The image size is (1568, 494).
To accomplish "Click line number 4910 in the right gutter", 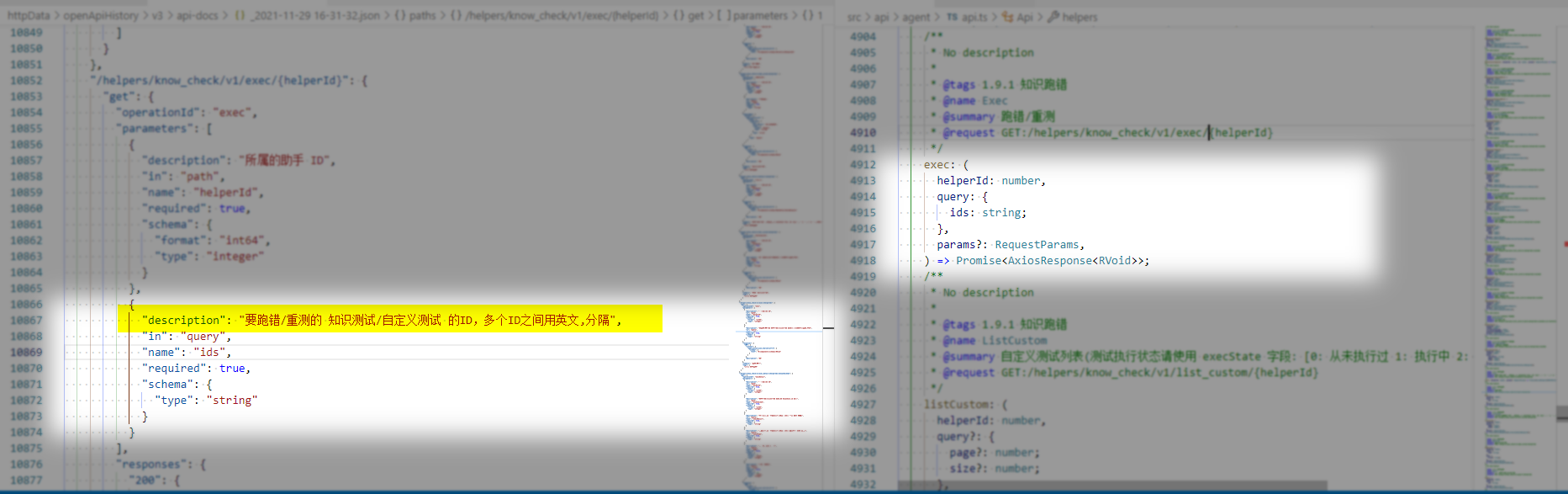I will [x=863, y=132].
